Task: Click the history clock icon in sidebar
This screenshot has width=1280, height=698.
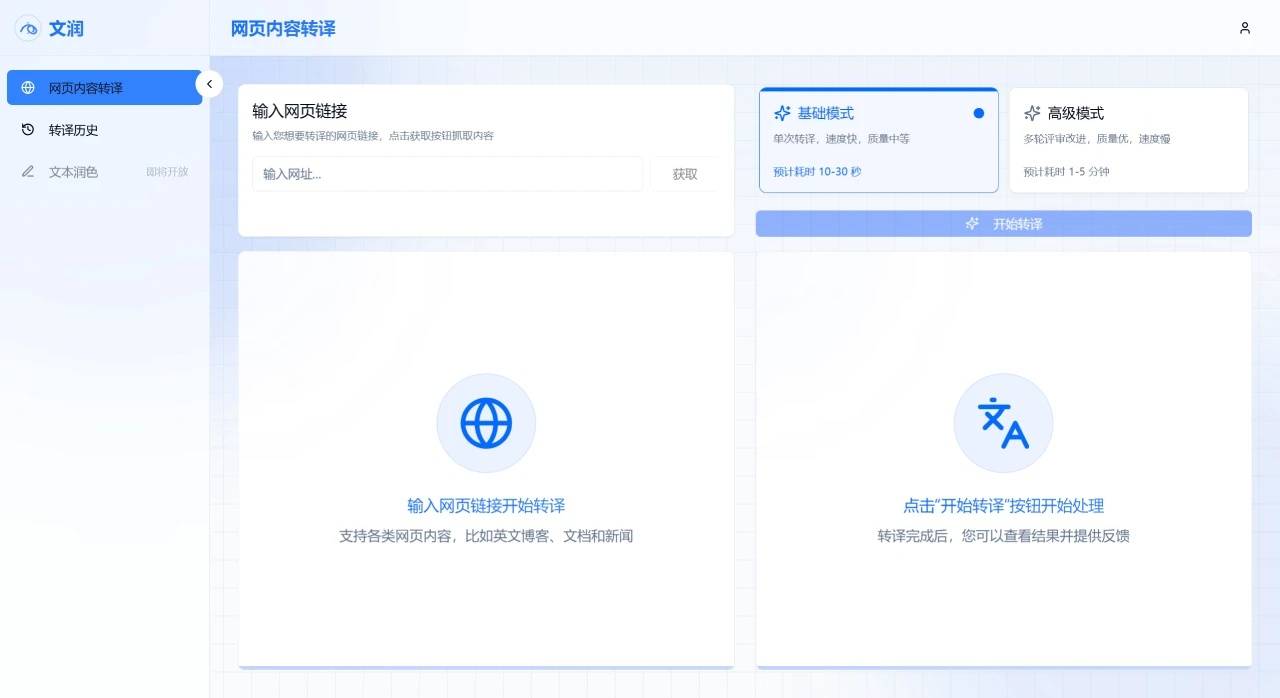Action: click(28, 130)
